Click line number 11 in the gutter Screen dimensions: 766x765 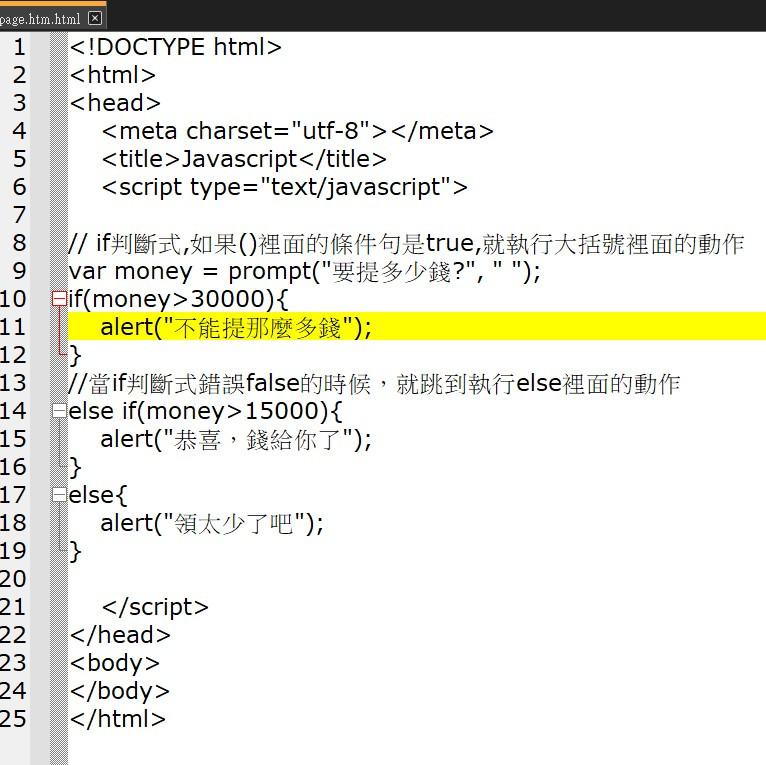[13, 327]
